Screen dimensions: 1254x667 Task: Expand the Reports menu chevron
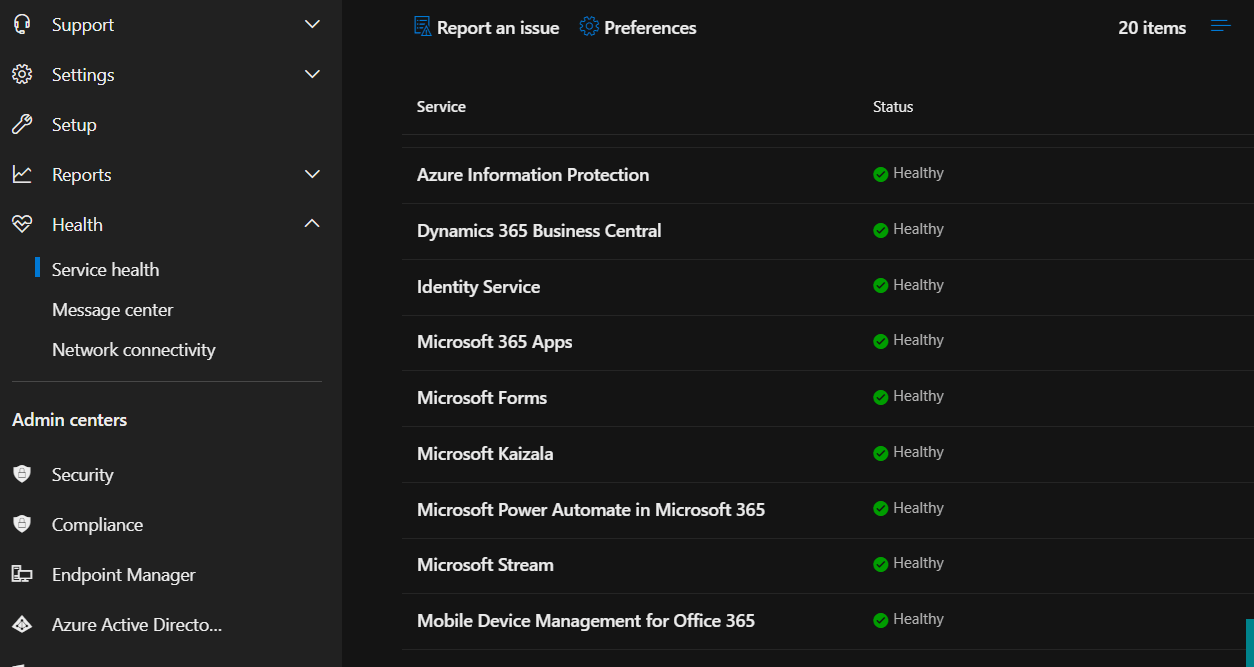[312, 174]
